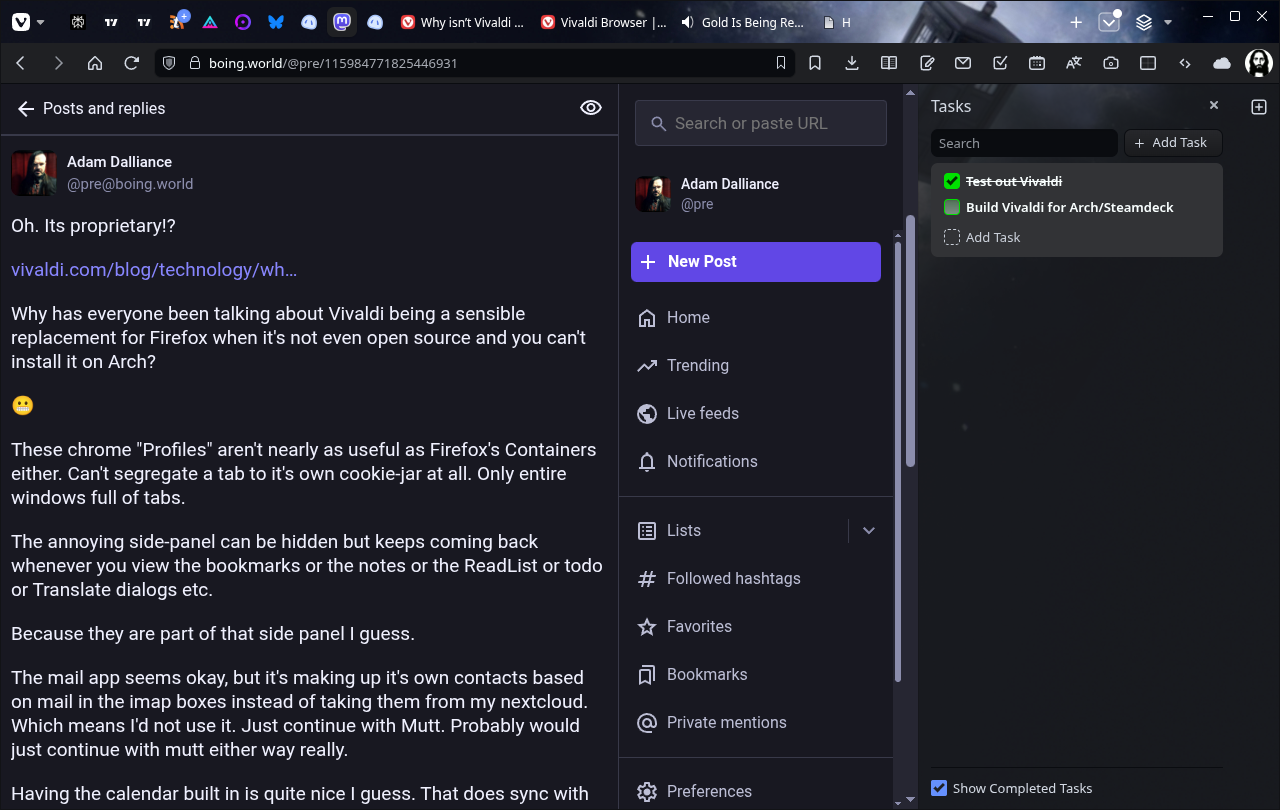Open the Downloads panel
Image resolution: width=1280 pixels, height=810 pixels.
(x=852, y=63)
